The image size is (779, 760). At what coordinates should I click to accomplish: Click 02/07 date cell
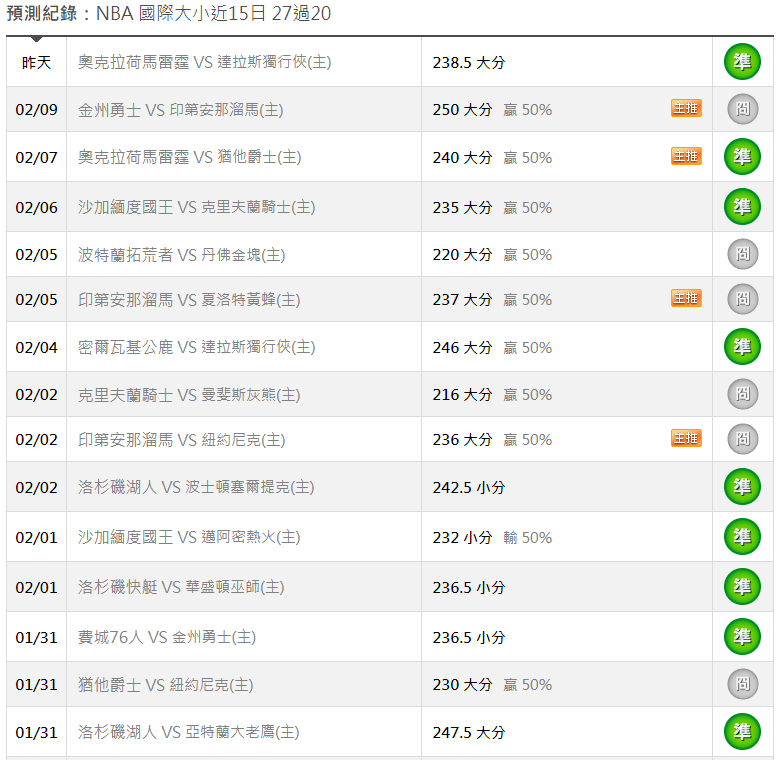(36, 157)
